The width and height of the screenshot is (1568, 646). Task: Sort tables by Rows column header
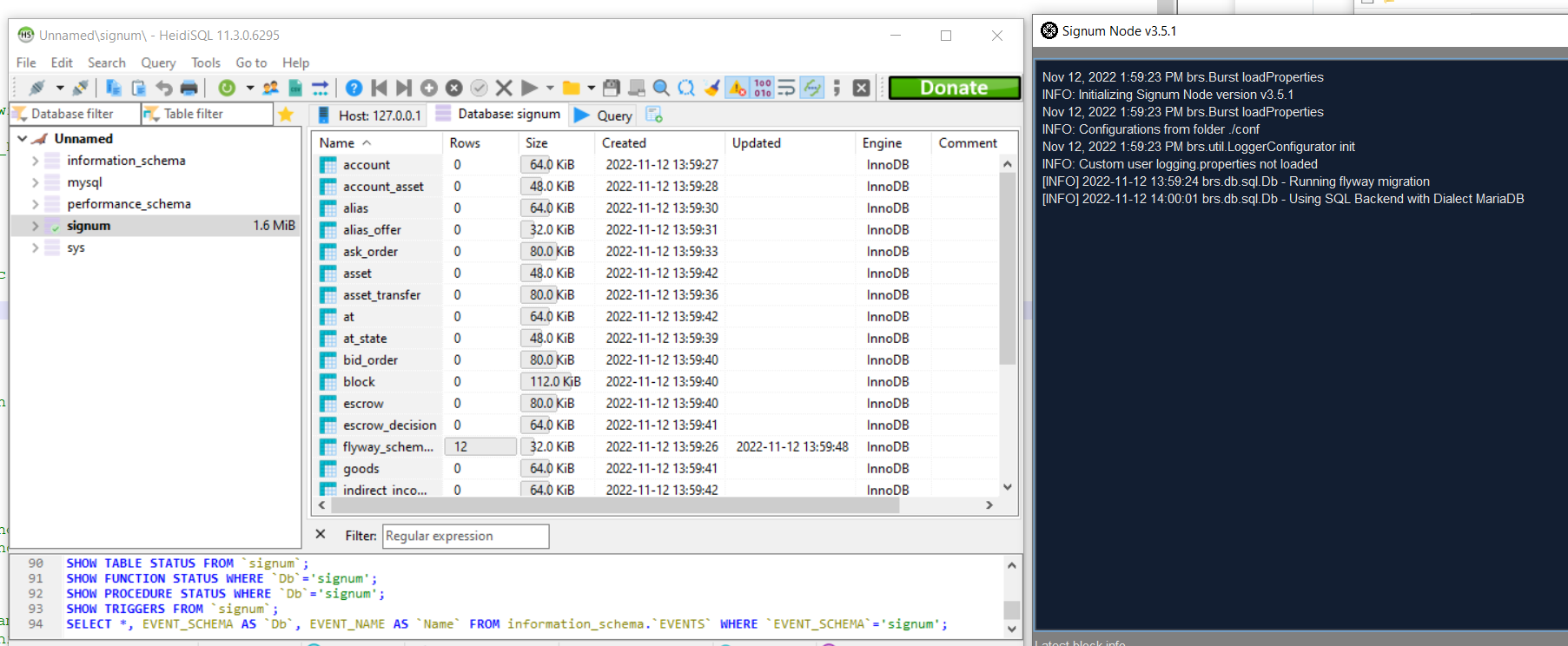[x=480, y=142]
